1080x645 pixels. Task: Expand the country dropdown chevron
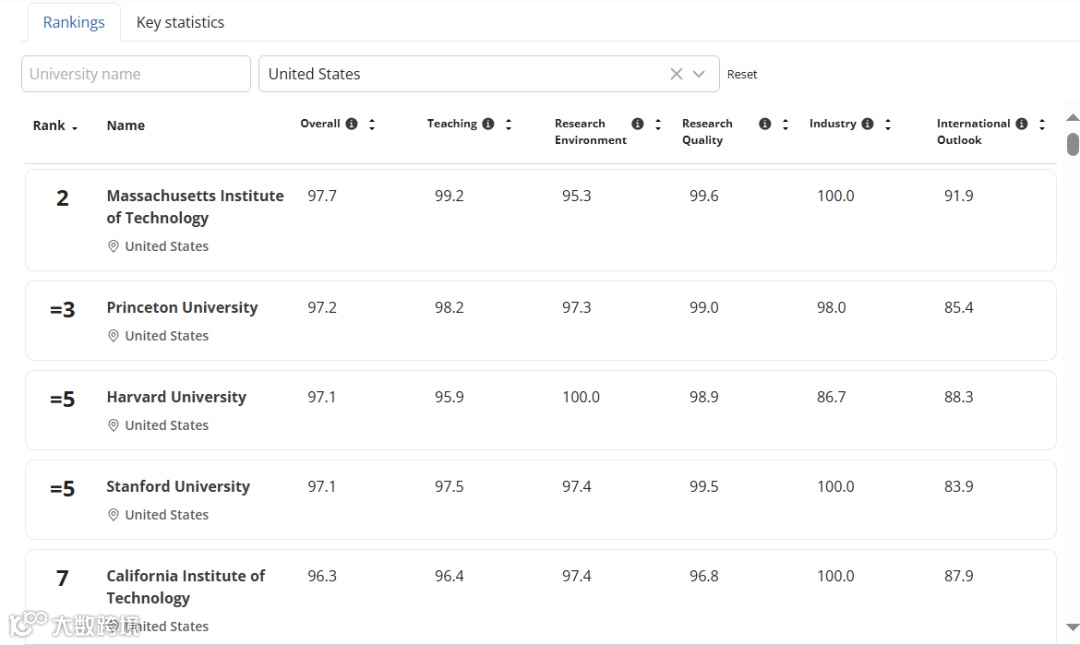coord(699,74)
